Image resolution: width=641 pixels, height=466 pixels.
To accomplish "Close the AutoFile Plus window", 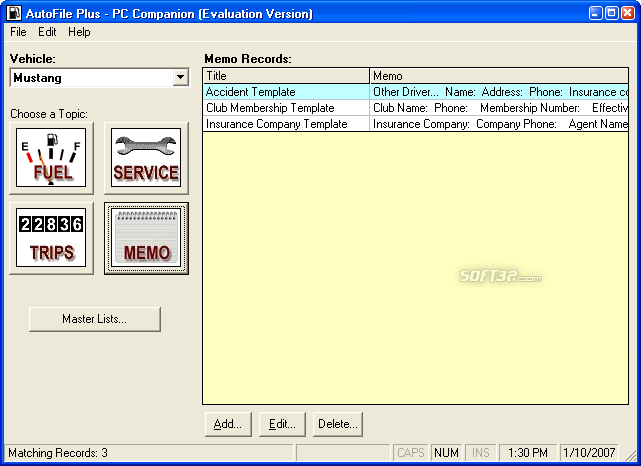I will tap(628, 13).
